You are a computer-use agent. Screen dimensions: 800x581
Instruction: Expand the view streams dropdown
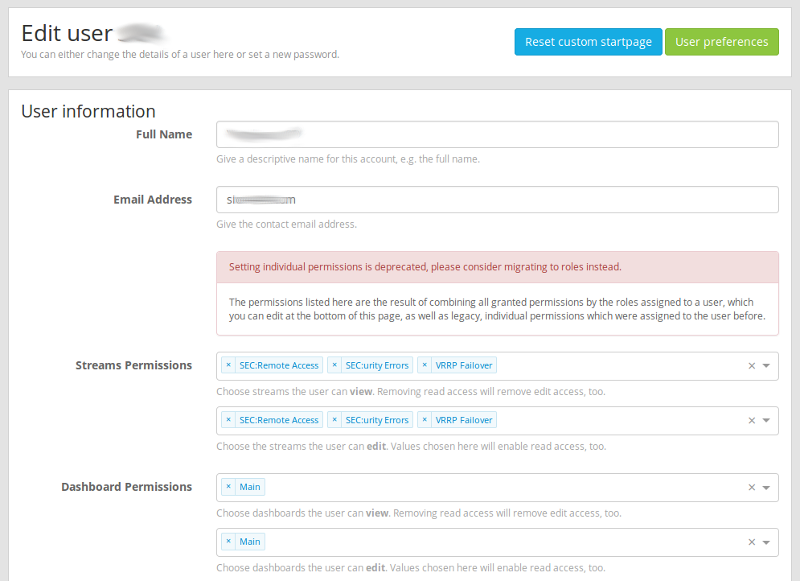pos(766,366)
